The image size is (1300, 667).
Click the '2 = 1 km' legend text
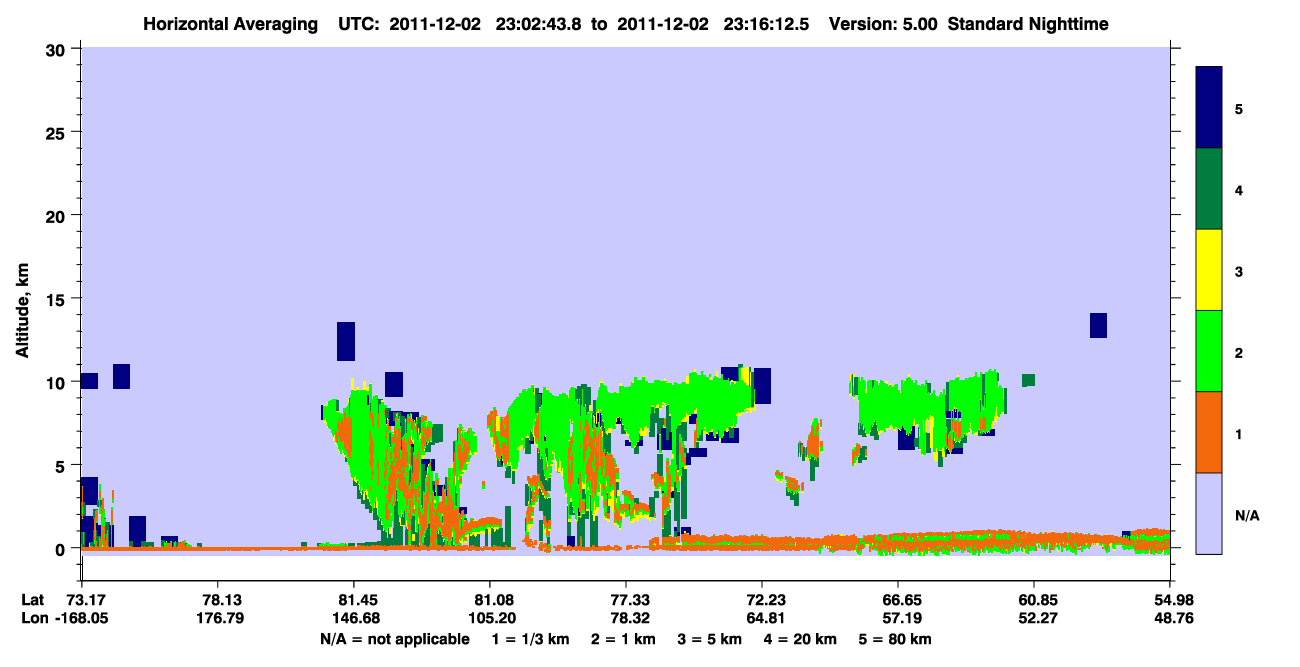[622, 639]
